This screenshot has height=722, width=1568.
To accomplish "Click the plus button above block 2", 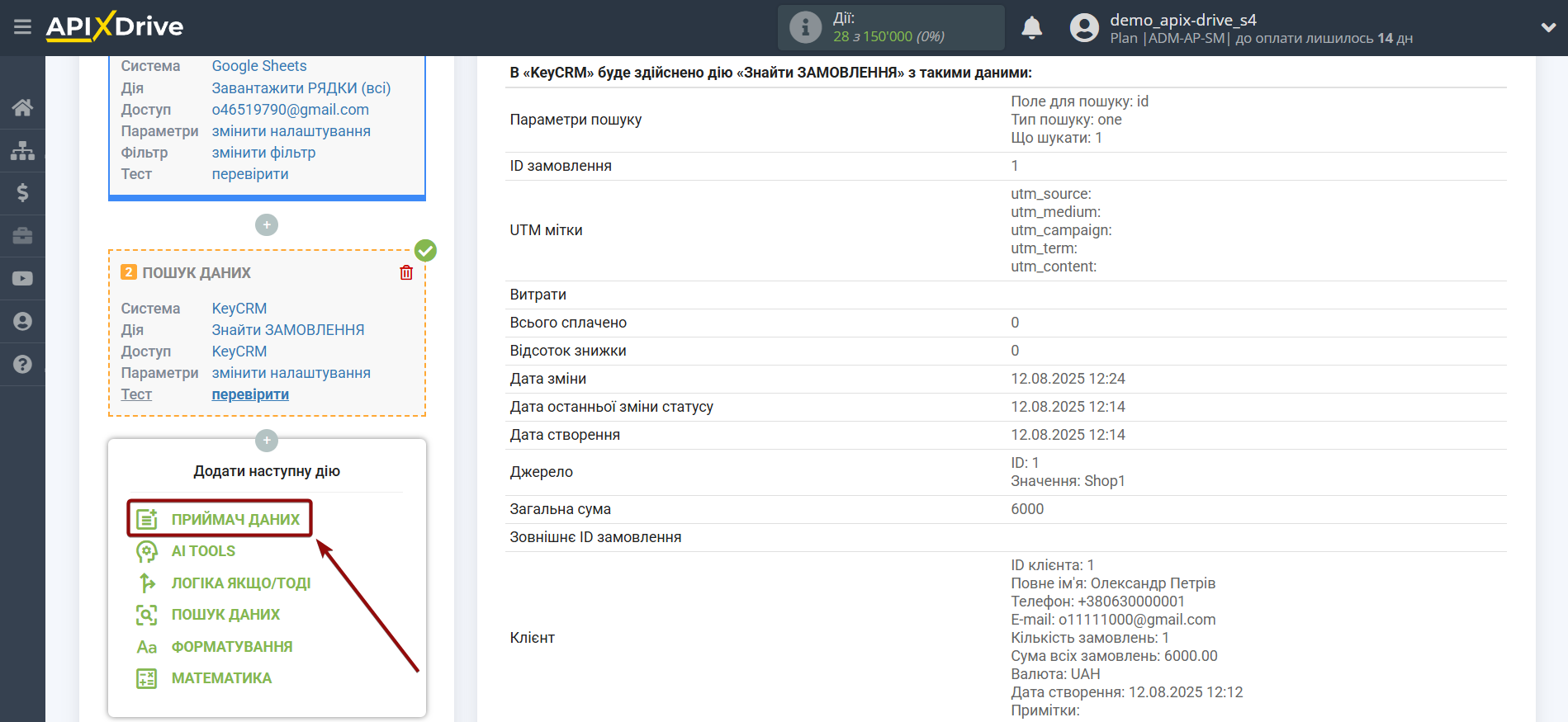I will coord(267,224).
